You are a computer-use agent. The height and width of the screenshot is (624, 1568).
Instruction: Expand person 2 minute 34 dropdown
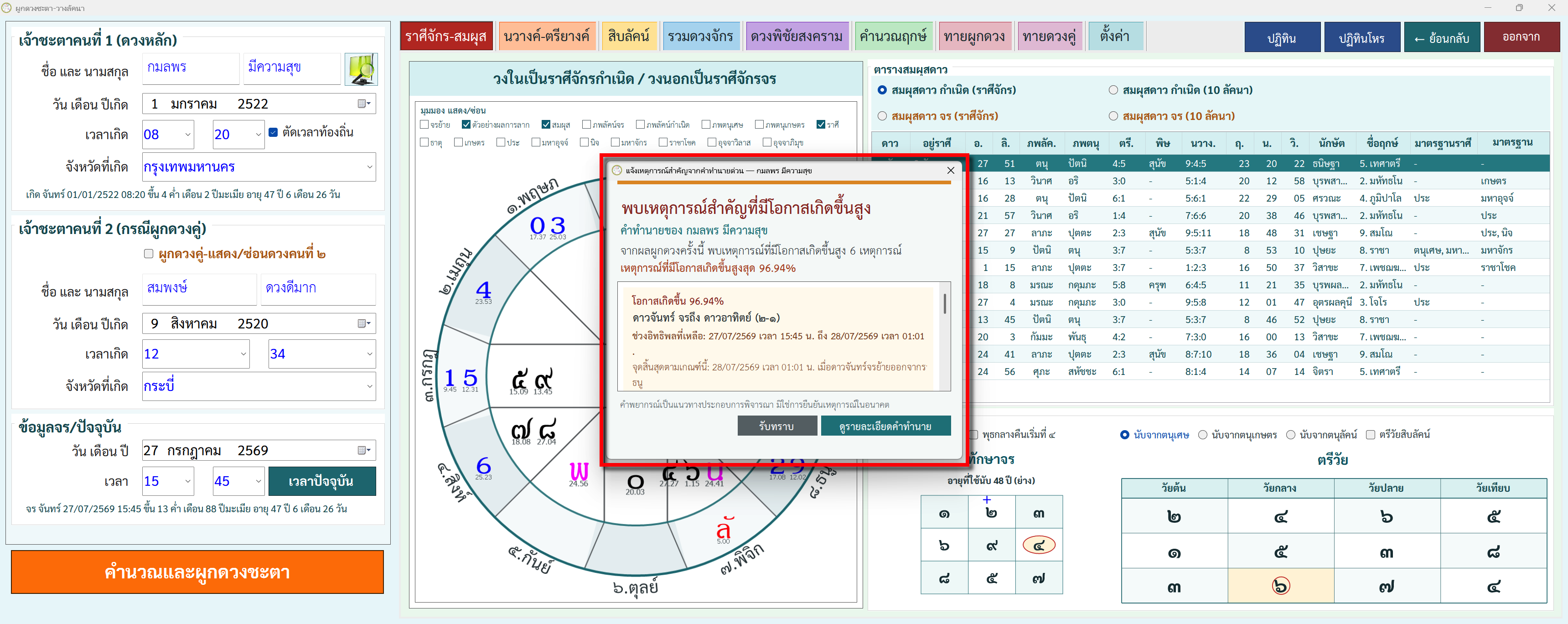[369, 354]
